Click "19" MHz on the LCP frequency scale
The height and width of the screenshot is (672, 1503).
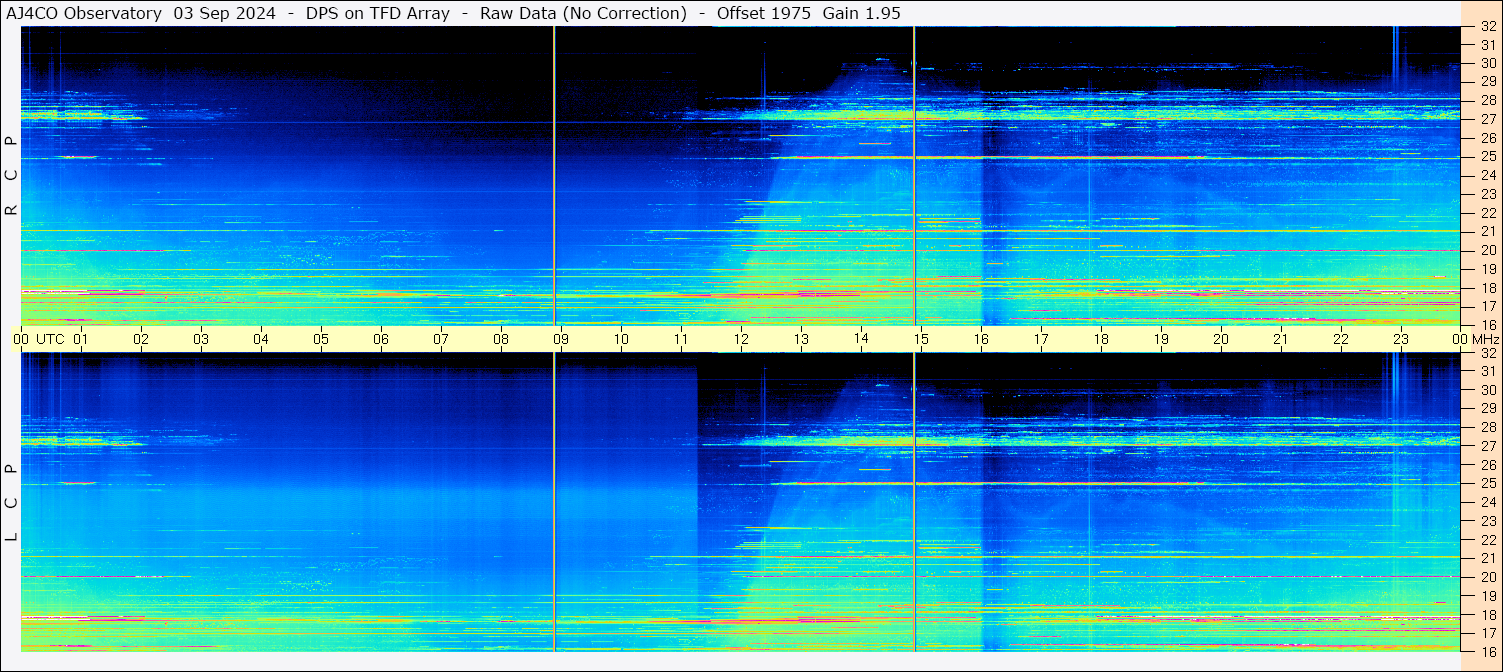(1488, 596)
